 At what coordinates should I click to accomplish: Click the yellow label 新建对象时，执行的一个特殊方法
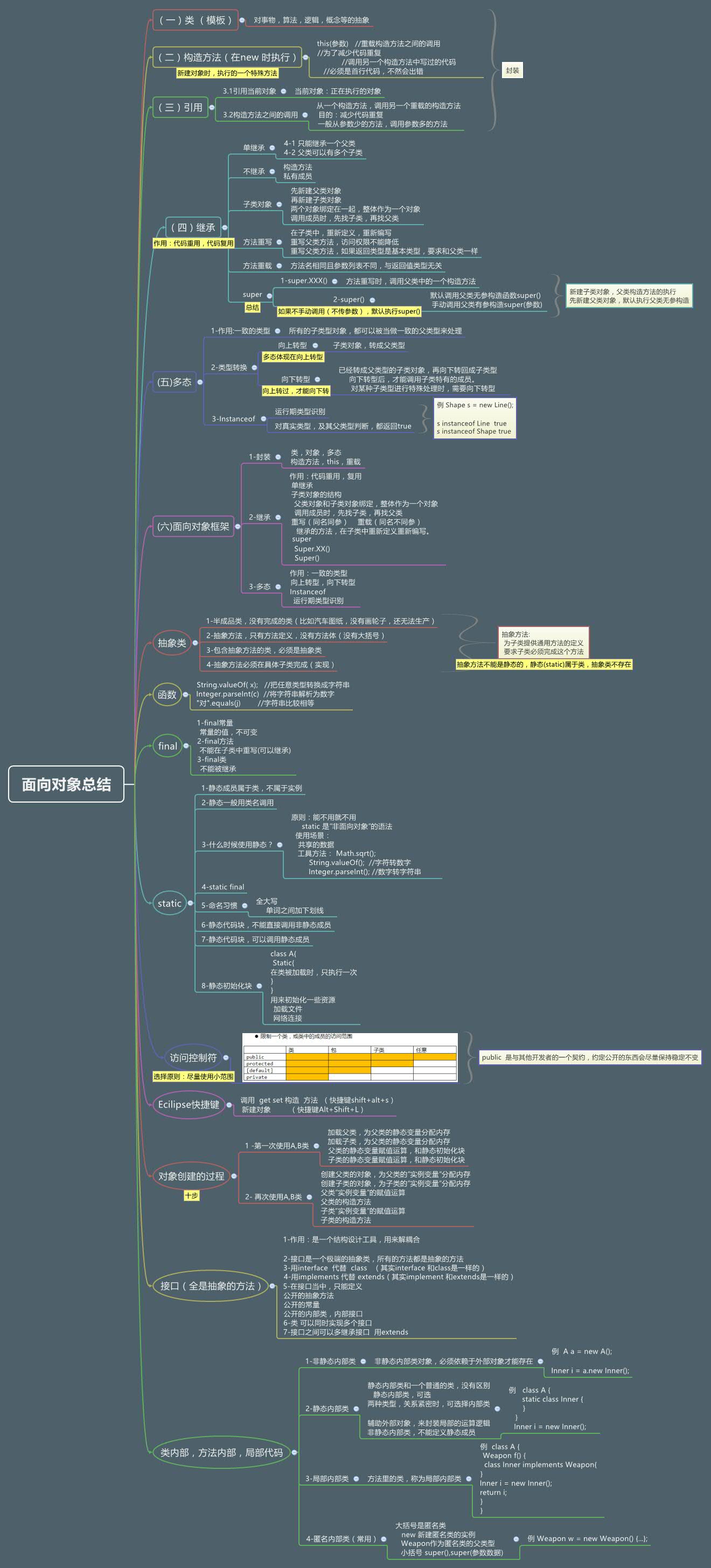point(227,73)
